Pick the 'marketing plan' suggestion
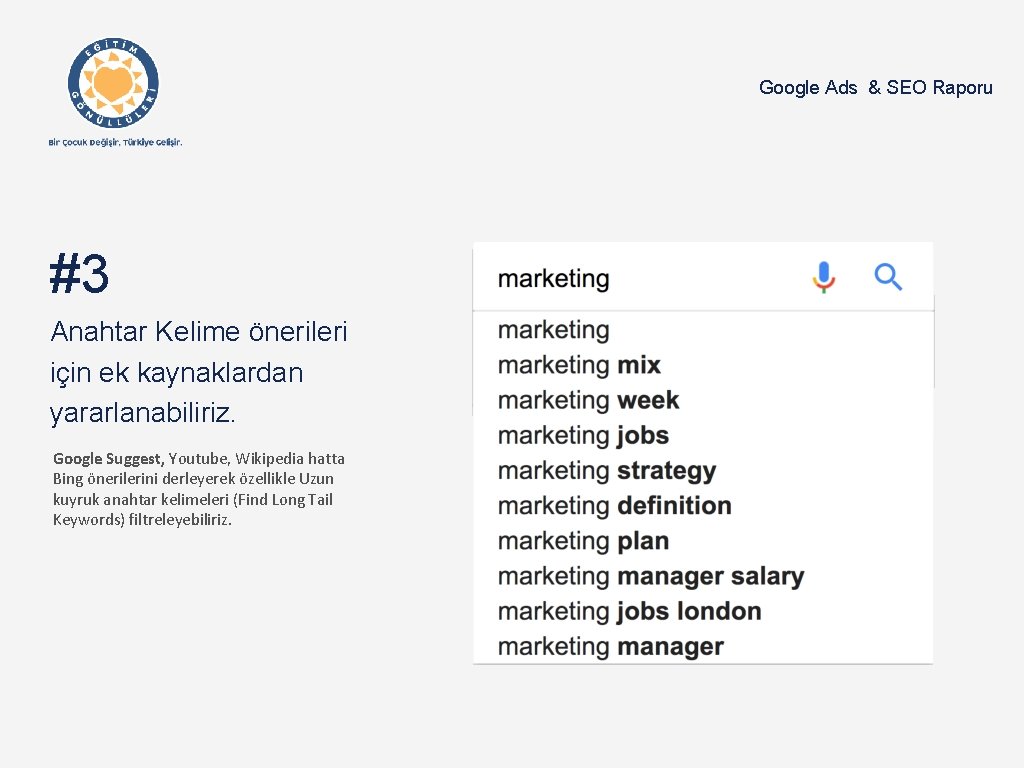This screenshot has width=1024, height=768. (x=583, y=541)
